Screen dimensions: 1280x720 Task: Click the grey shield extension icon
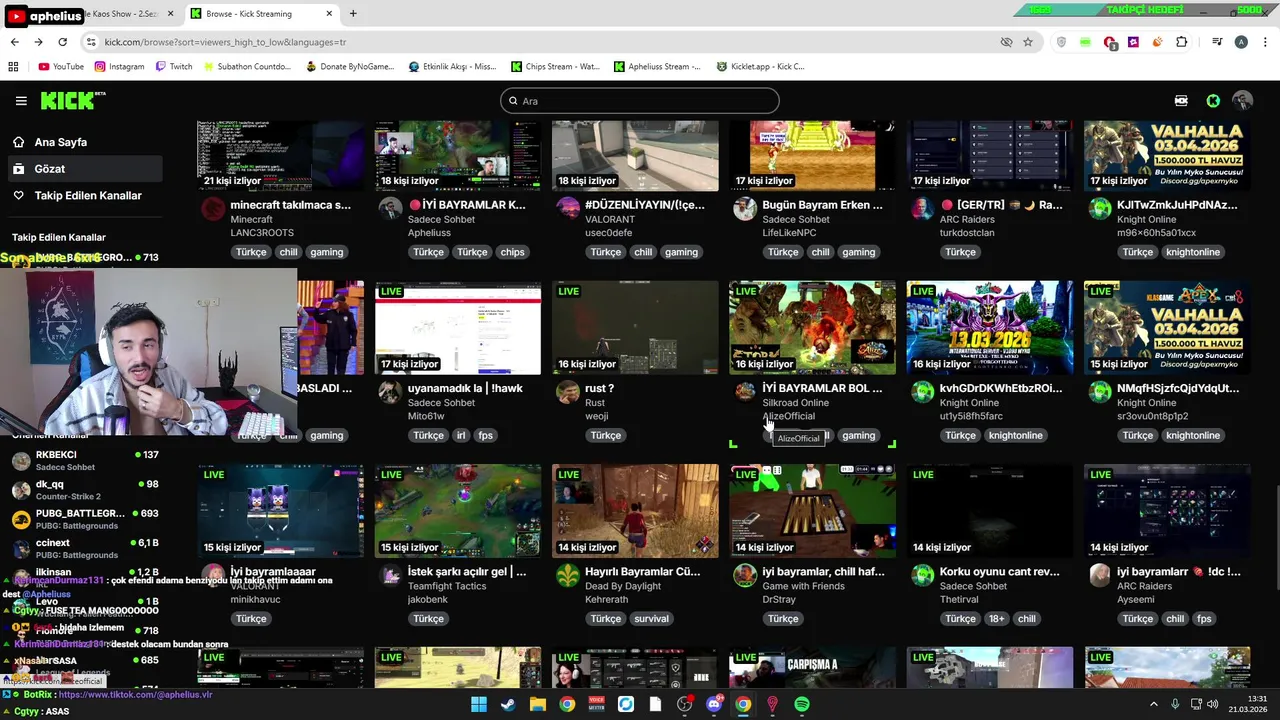(x=1061, y=42)
